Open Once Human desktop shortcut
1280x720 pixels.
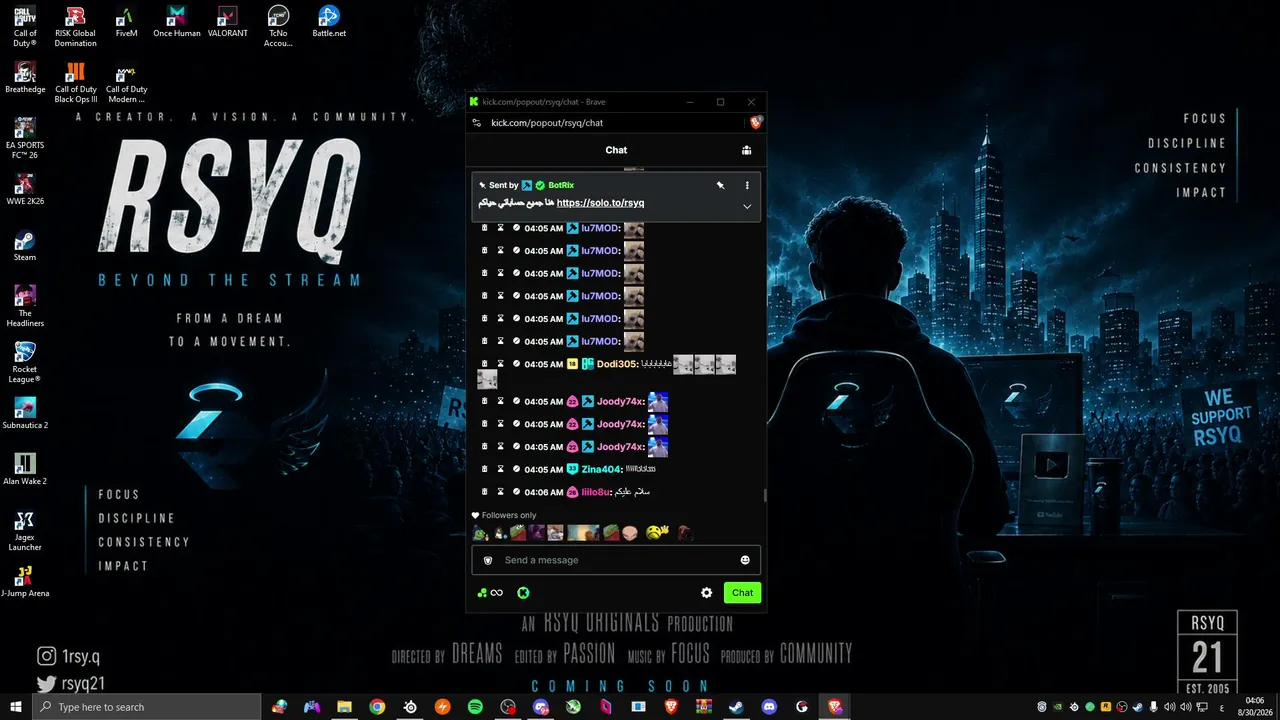[x=177, y=22]
